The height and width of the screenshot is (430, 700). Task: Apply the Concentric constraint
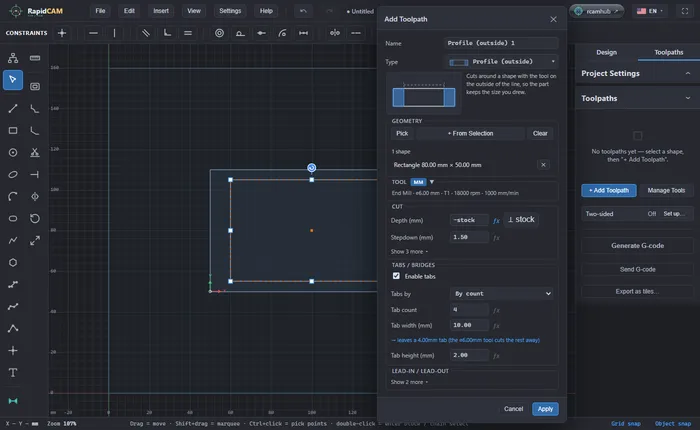(219, 33)
